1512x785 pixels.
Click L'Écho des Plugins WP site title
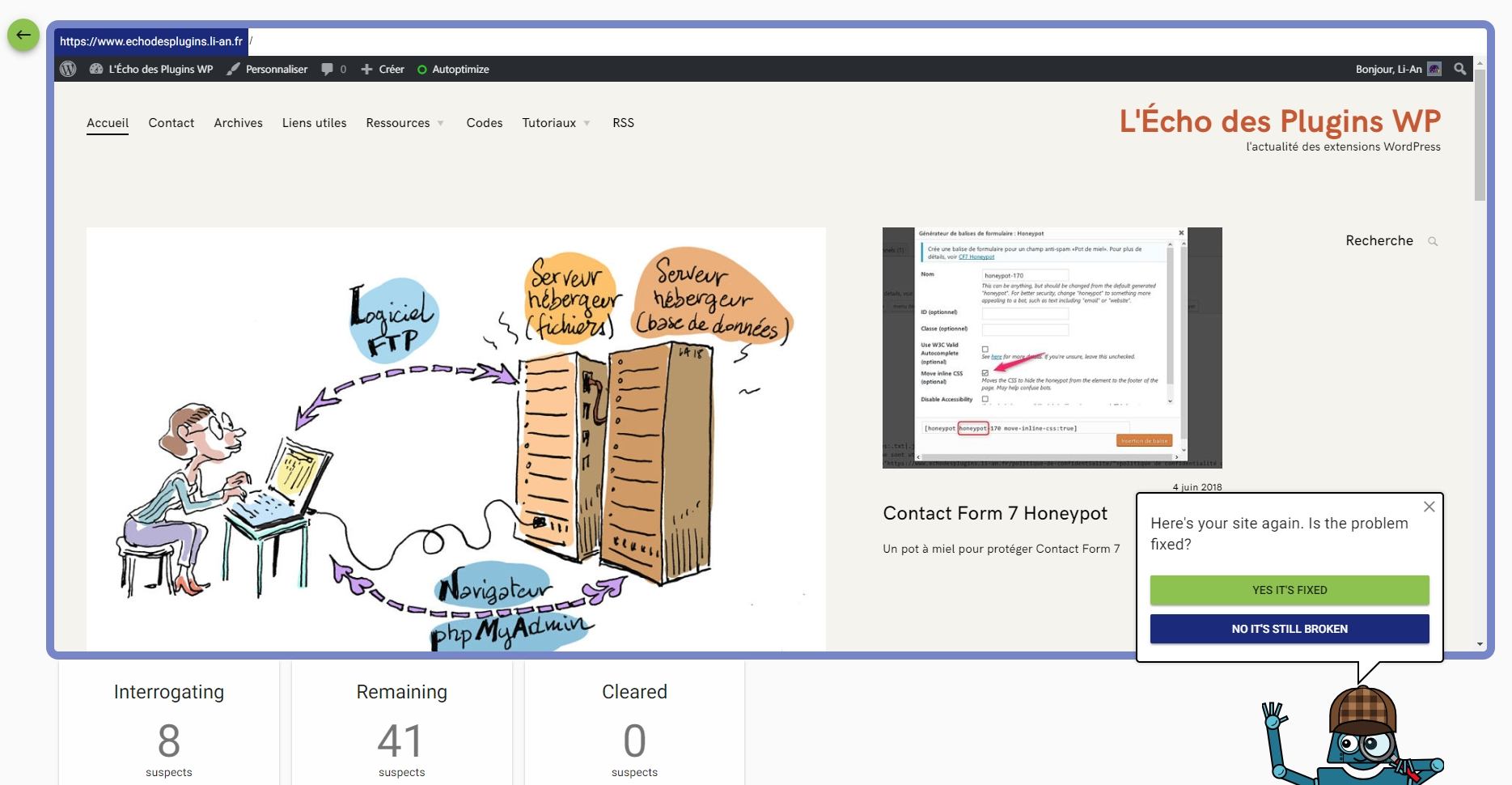click(x=1280, y=121)
